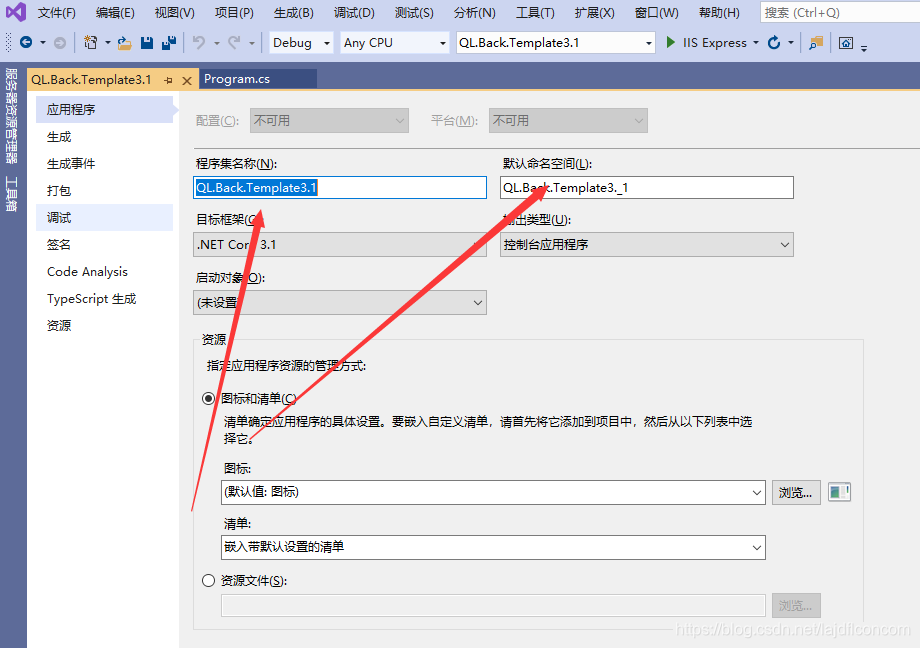Open the 扩展(X) menu
The width and height of the screenshot is (920, 648).
[x=594, y=12]
